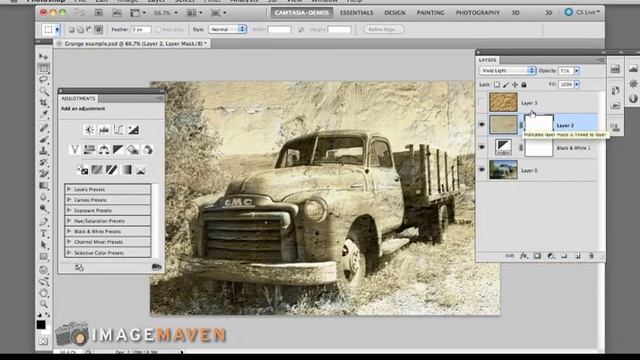Add a Brightness/Contrast adjustment
This screenshot has width=640, height=360.
pyautogui.click(x=89, y=130)
